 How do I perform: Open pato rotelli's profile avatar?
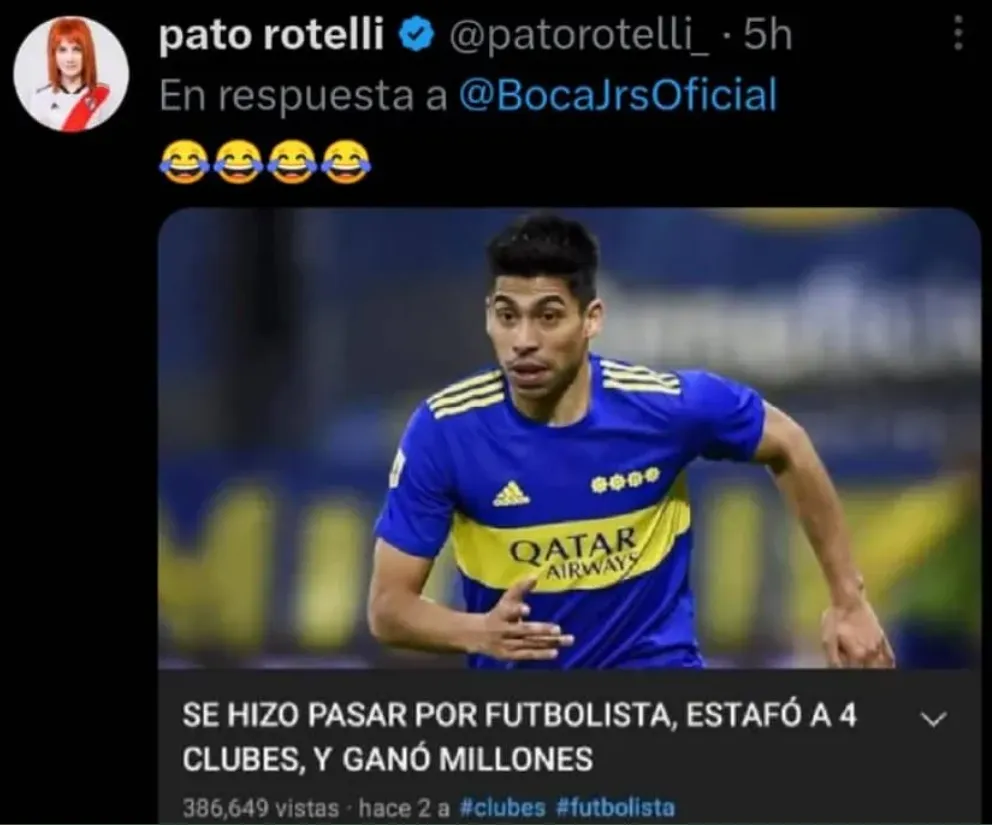pos(71,74)
